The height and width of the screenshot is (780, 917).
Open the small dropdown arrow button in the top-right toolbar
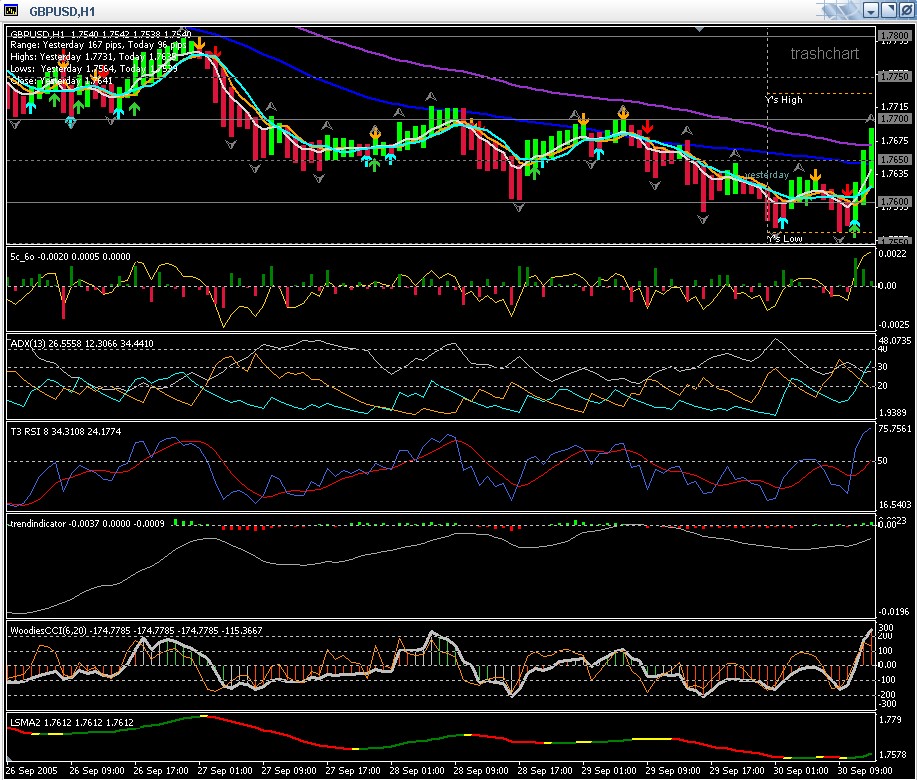click(x=871, y=9)
